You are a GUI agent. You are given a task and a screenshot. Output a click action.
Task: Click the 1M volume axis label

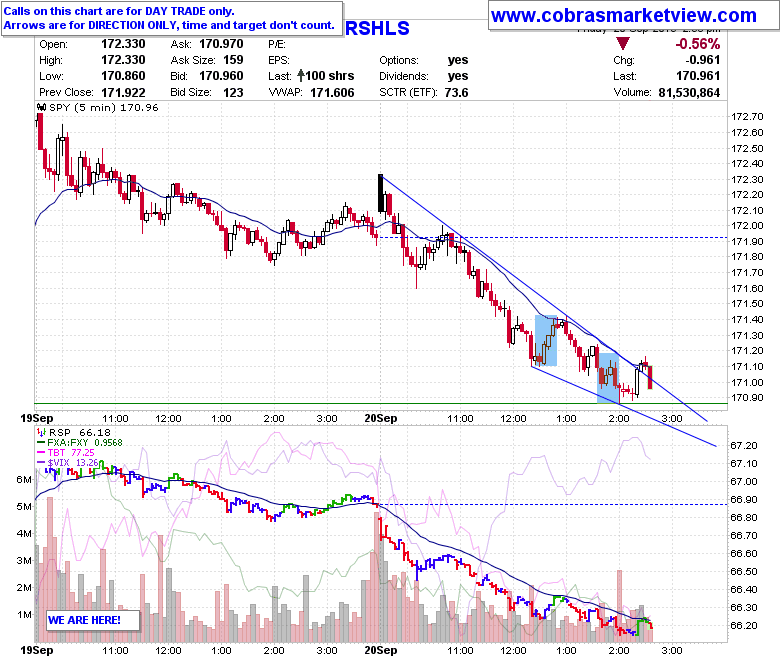coord(24,615)
